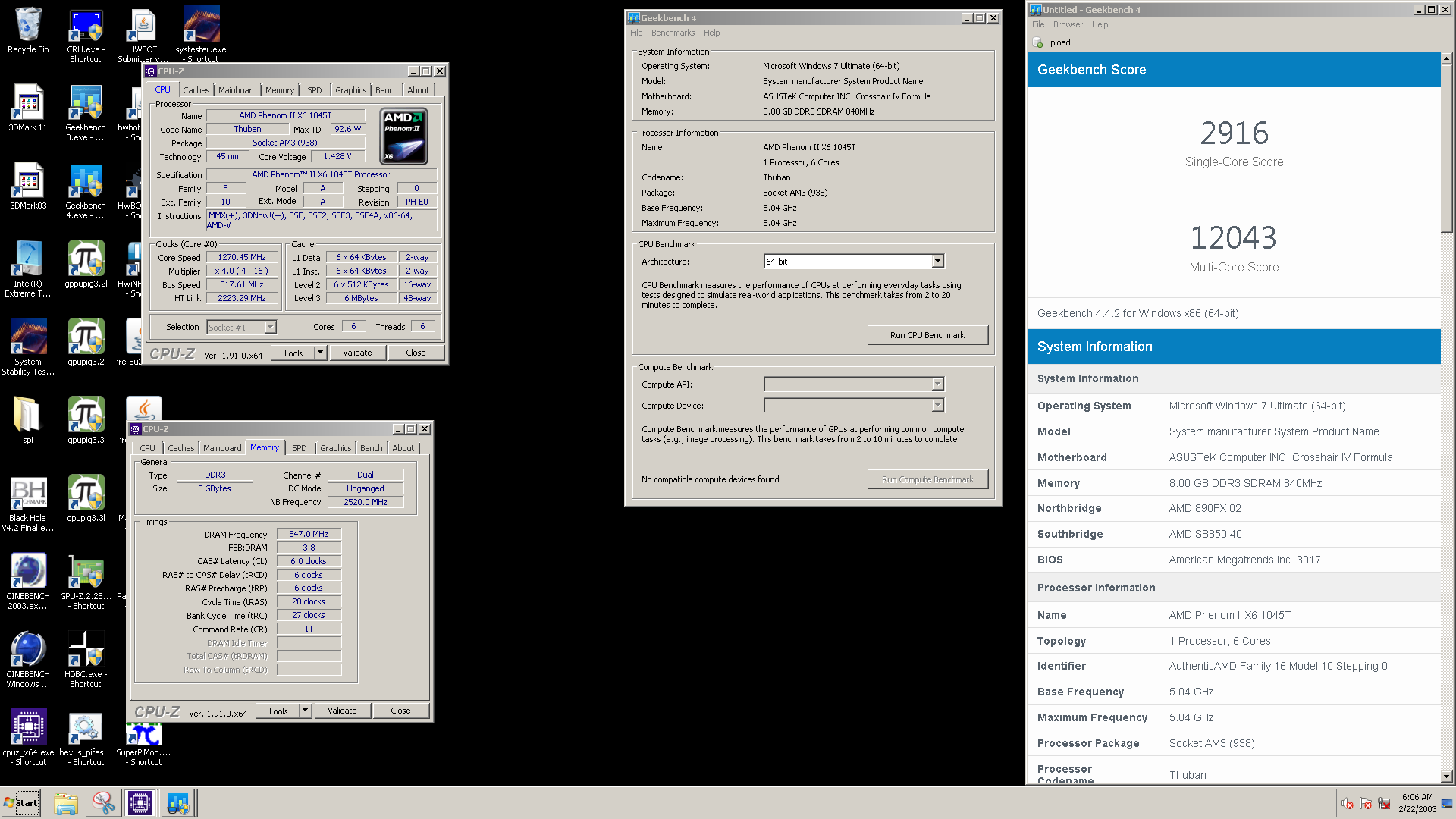Open SPD tab in lower CPU-Z window
Image resolution: width=1456 pixels, height=819 pixels.
tap(300, 448)
